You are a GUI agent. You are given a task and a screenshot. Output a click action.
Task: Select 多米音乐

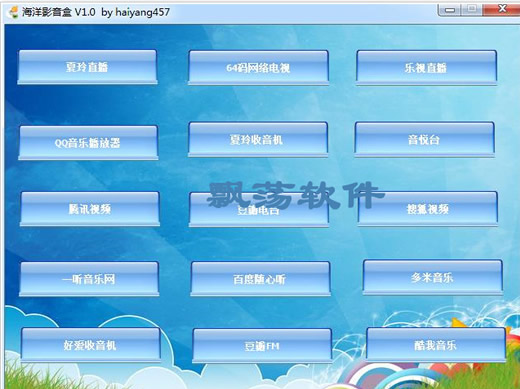pyautogui.click(x=433, y=277)
